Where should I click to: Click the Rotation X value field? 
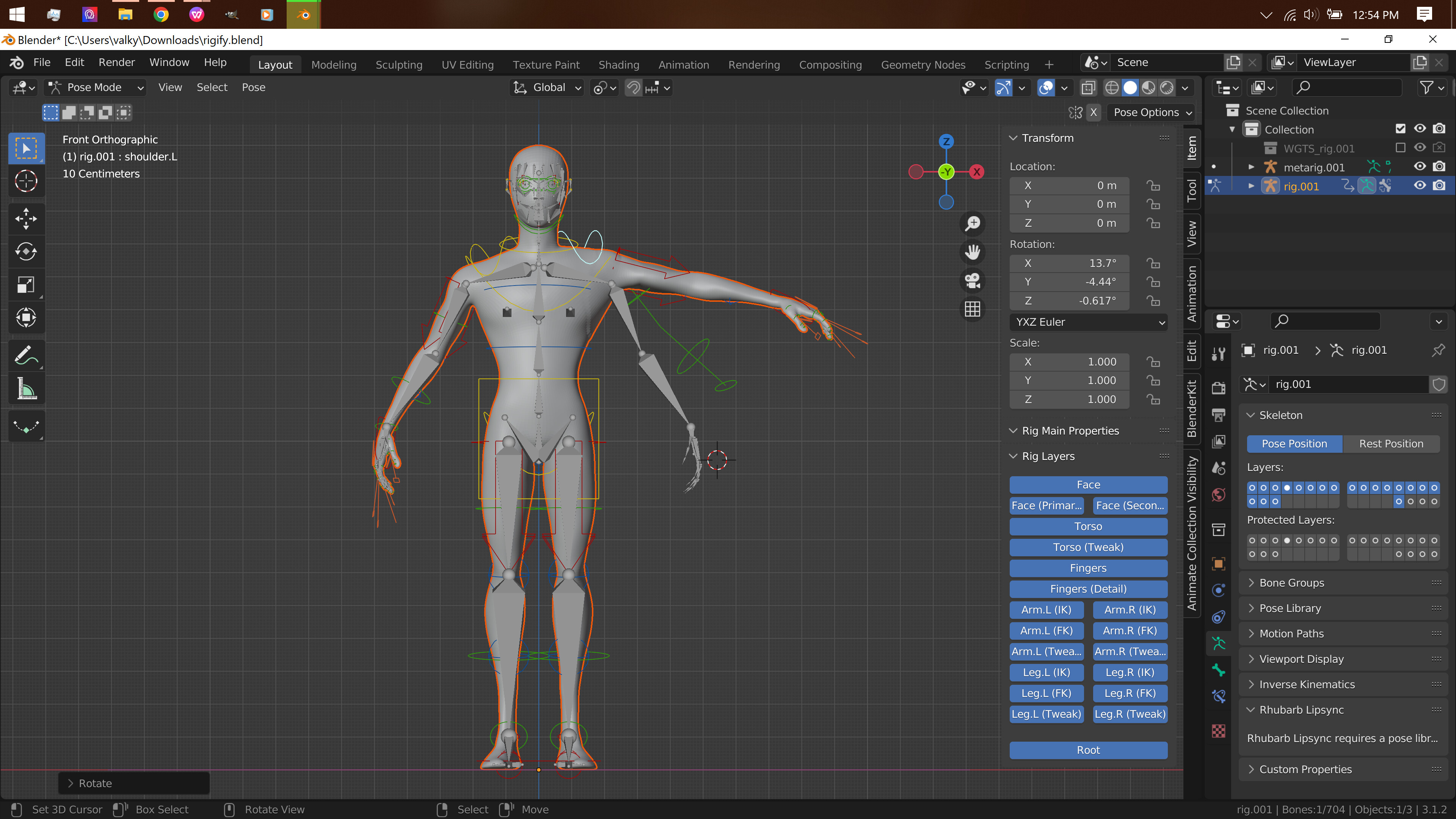[1069, 264]
